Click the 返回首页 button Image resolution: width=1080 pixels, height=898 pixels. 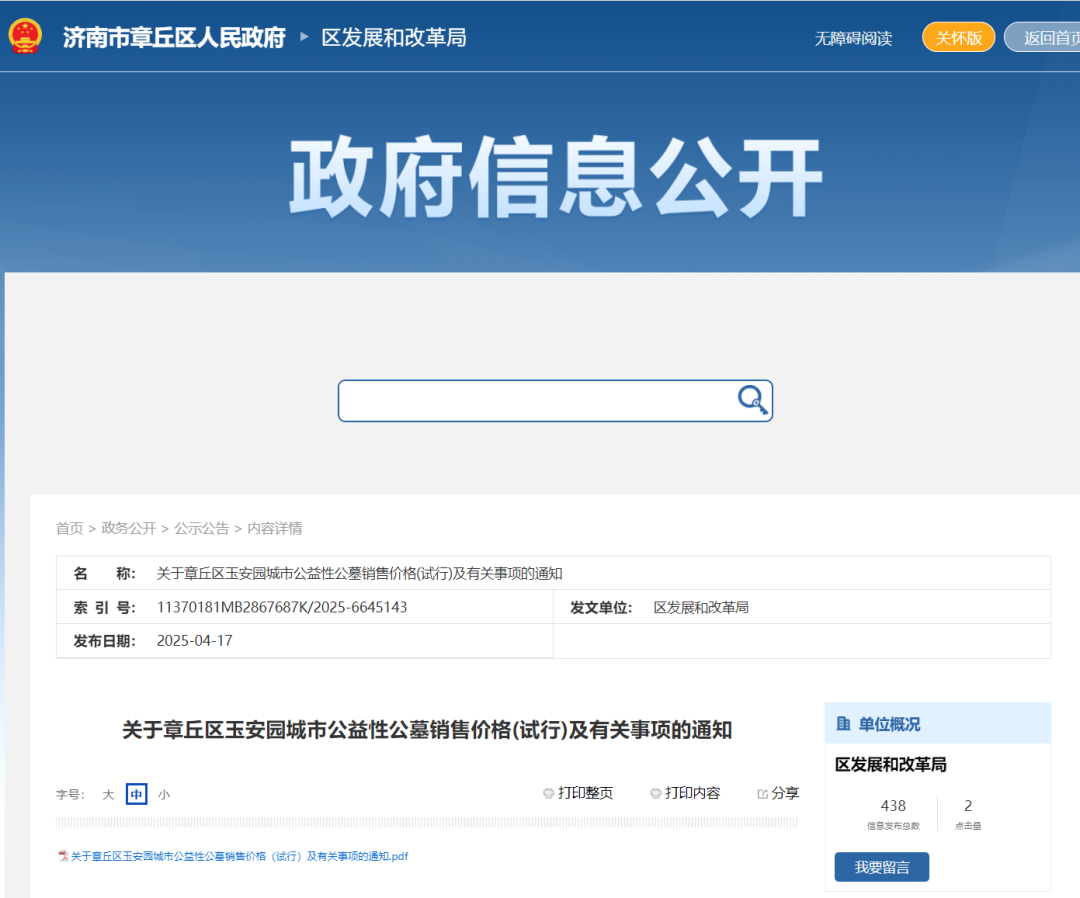(x=1043, y=37)
